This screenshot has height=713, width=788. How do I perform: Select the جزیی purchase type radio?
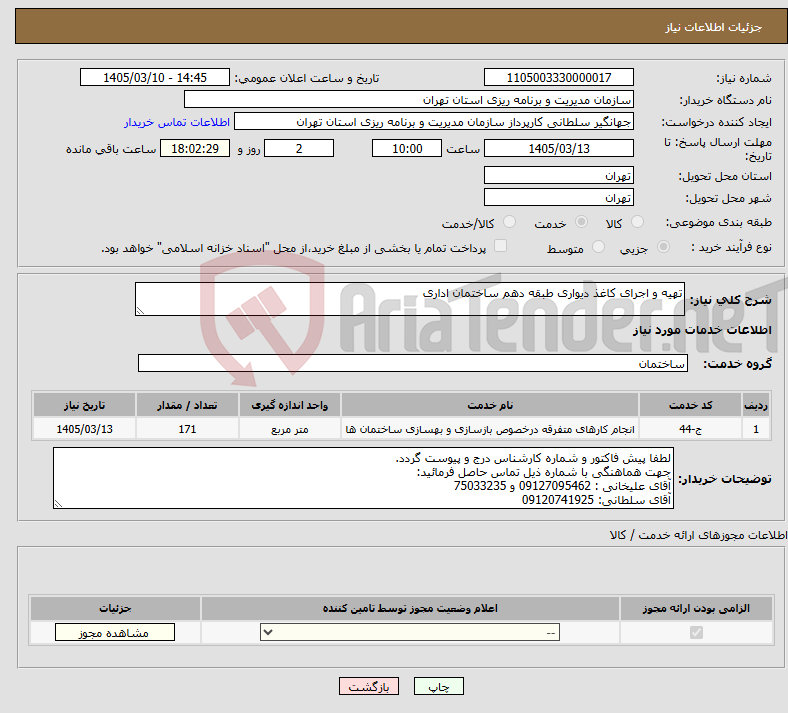click(663, 247)
